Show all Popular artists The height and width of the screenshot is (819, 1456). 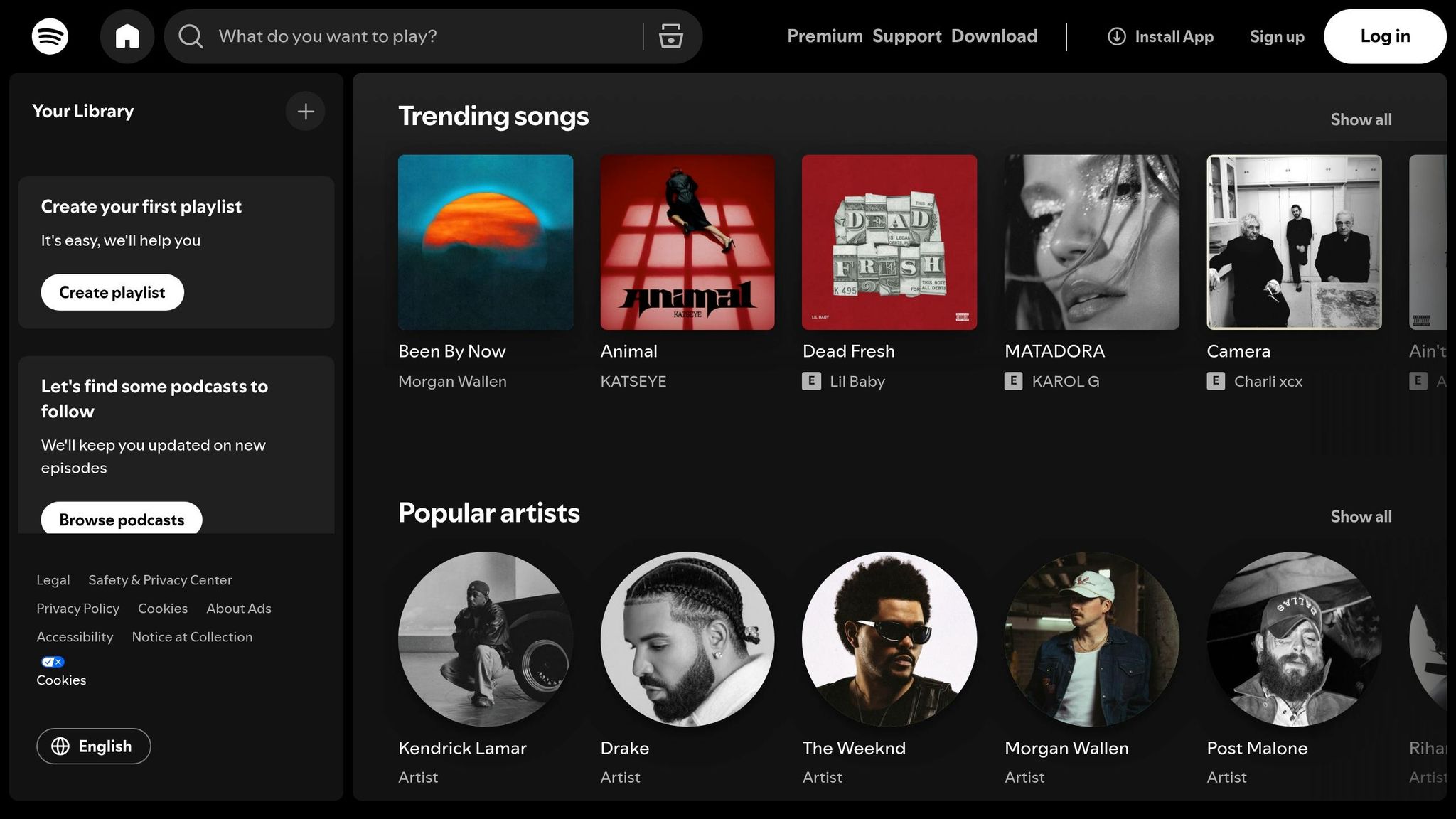1361,517
